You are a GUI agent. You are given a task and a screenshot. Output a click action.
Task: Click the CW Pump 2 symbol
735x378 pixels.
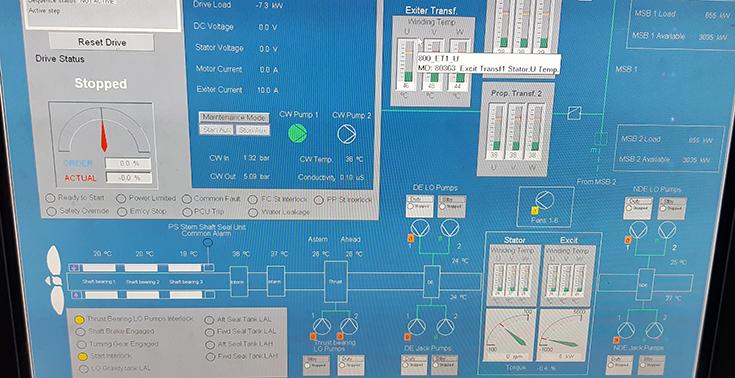pos(346,134)
